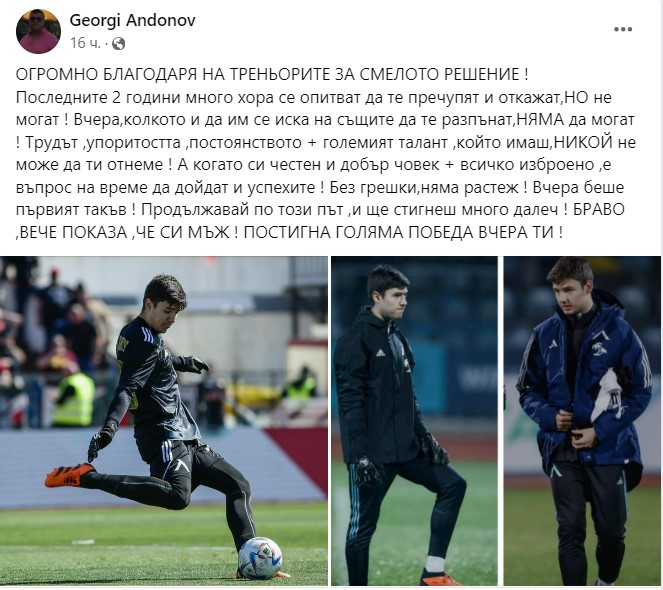Click the club crest on blue jacket
This screenshot has height=590, width=663.
pyautogui.click(x=598, y=348)
